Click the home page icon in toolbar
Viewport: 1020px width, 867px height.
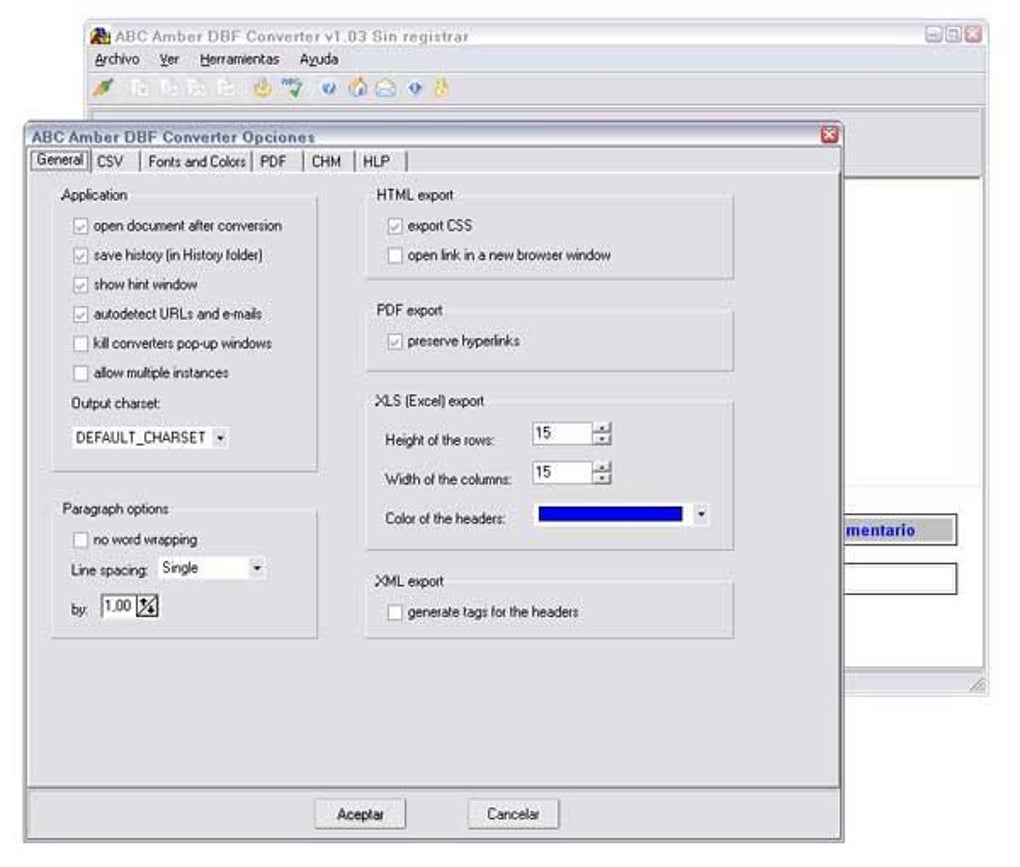click(x=358, y=87)
